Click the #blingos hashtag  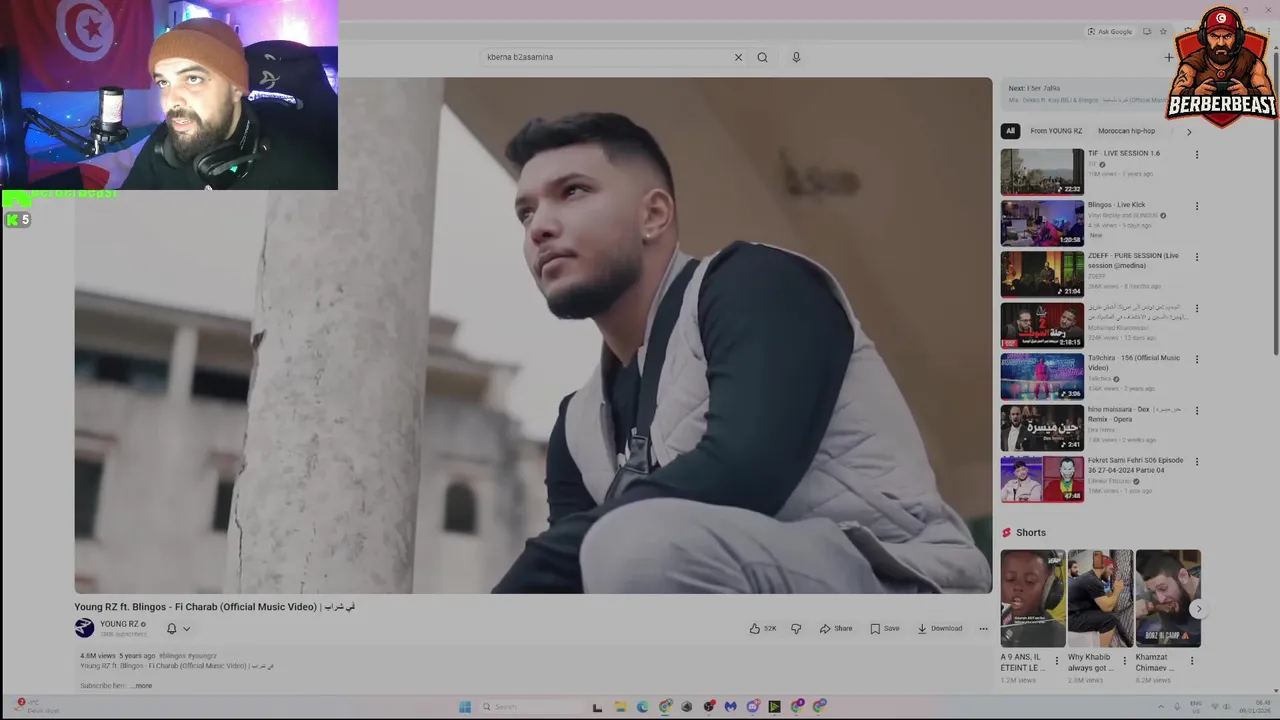[172, 656]
